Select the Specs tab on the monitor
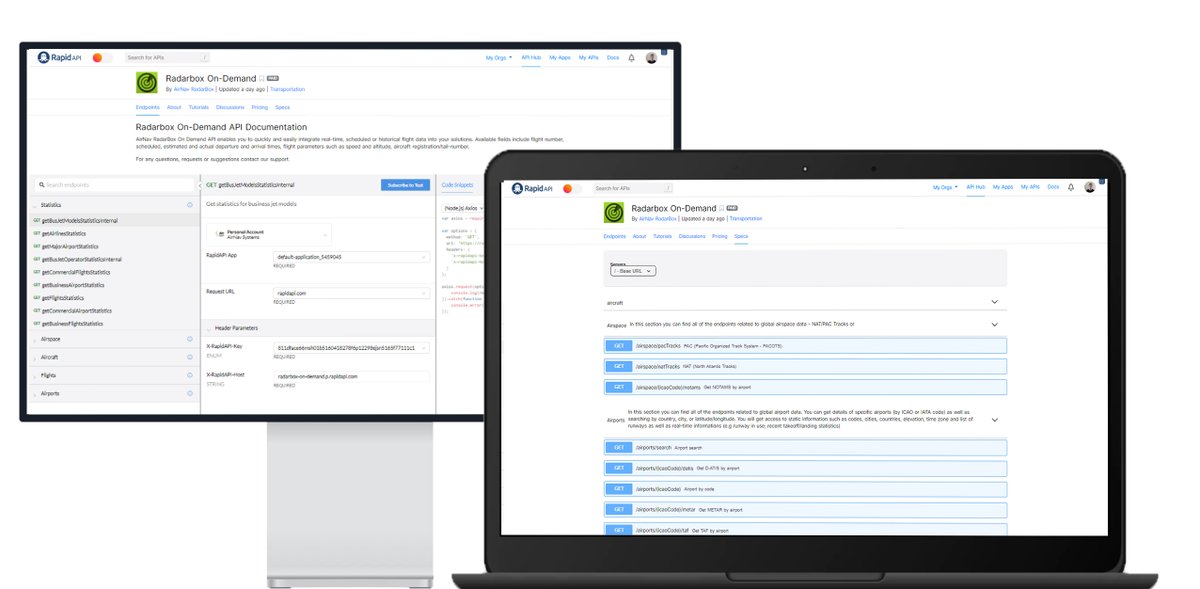This screenshot has width=1200, height=589. tap(283, 107)
